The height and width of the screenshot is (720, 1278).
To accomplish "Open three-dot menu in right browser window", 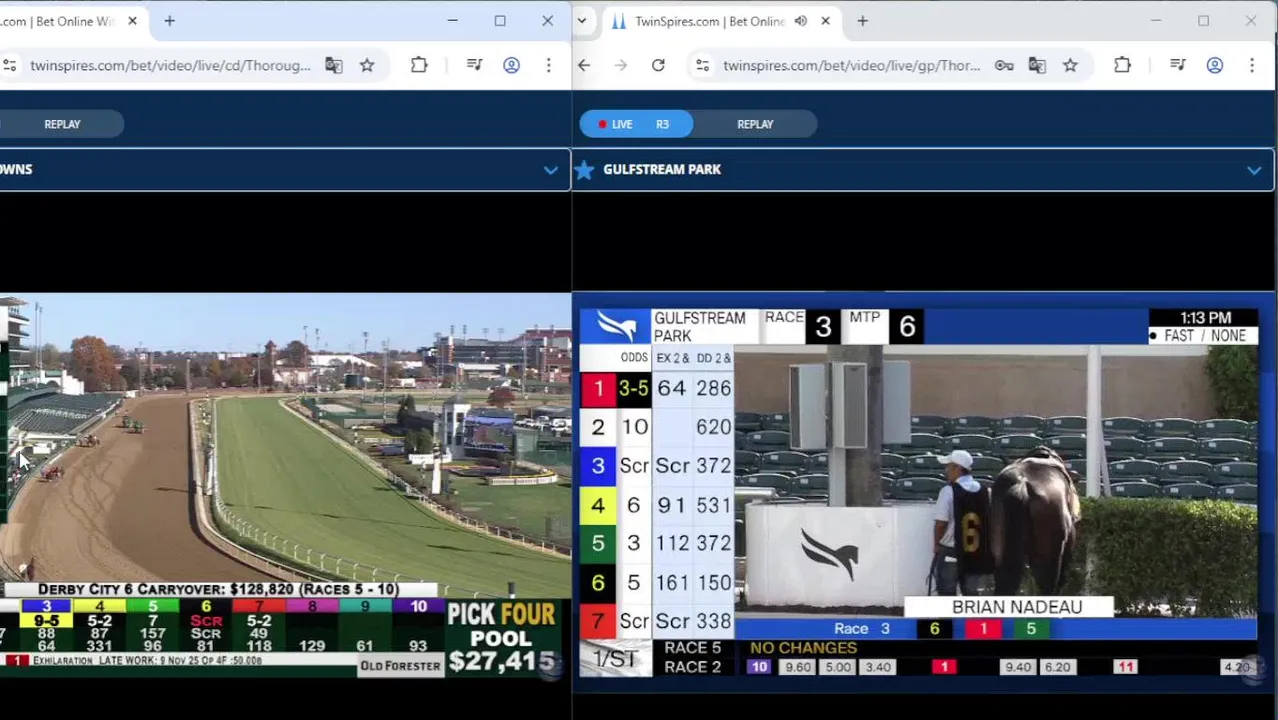I will tap(1252, 65).
